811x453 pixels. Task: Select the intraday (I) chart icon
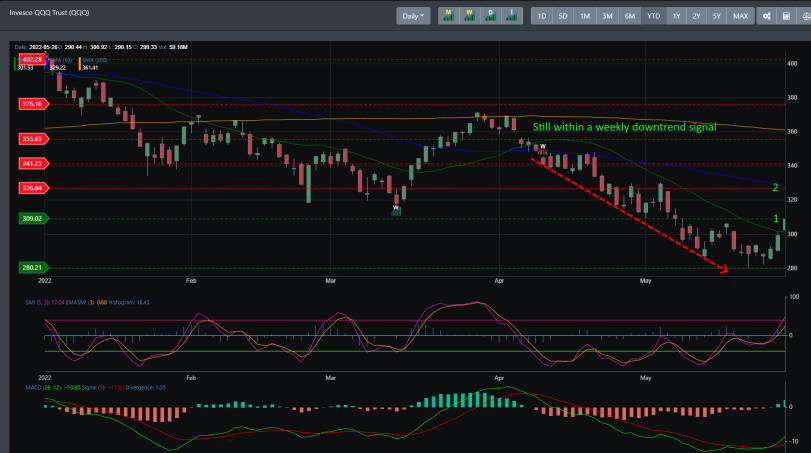pos(512,16)
